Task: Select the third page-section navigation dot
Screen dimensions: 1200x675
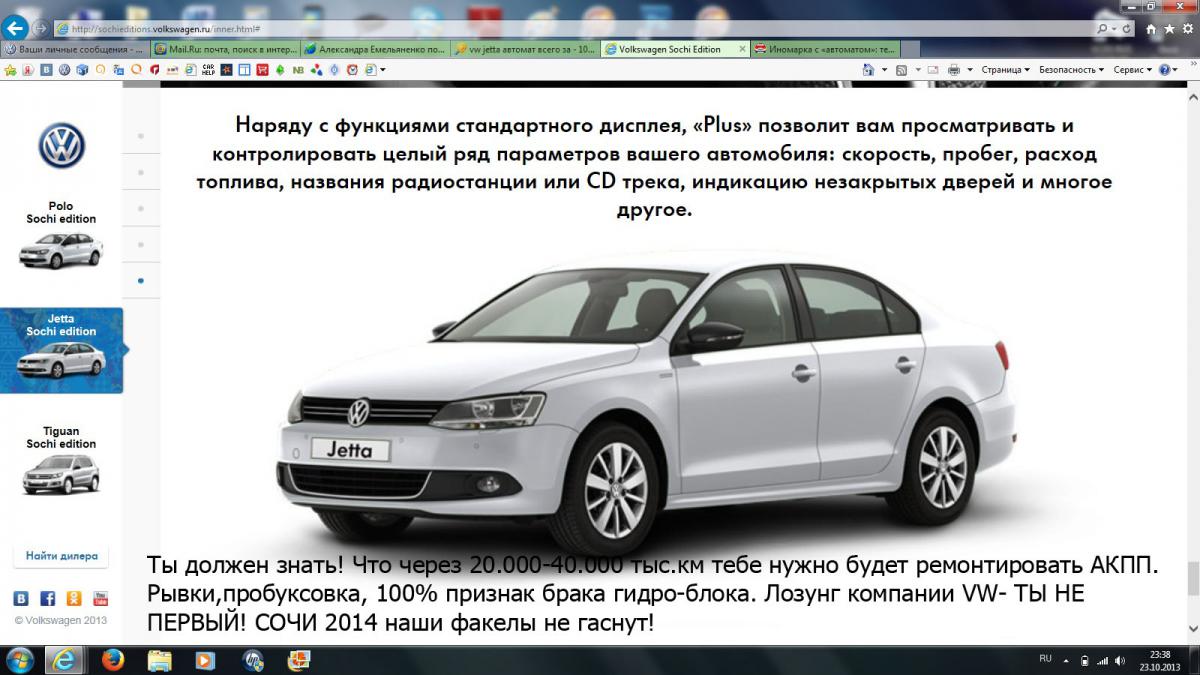Action: pyautogui.click(x=141, y=208)
